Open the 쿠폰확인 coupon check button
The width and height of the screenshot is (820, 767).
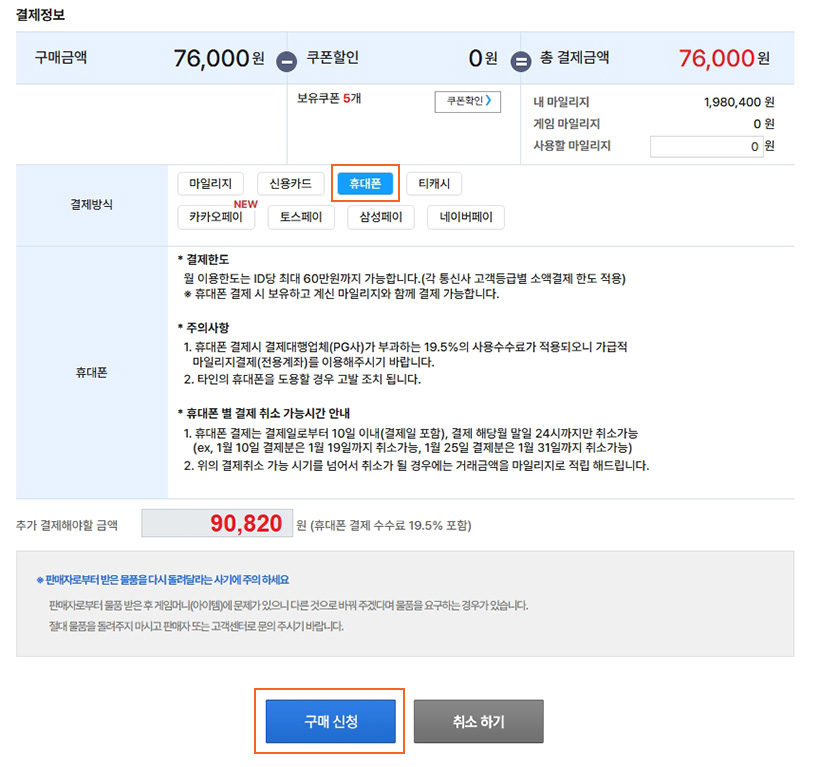point(467,101)
